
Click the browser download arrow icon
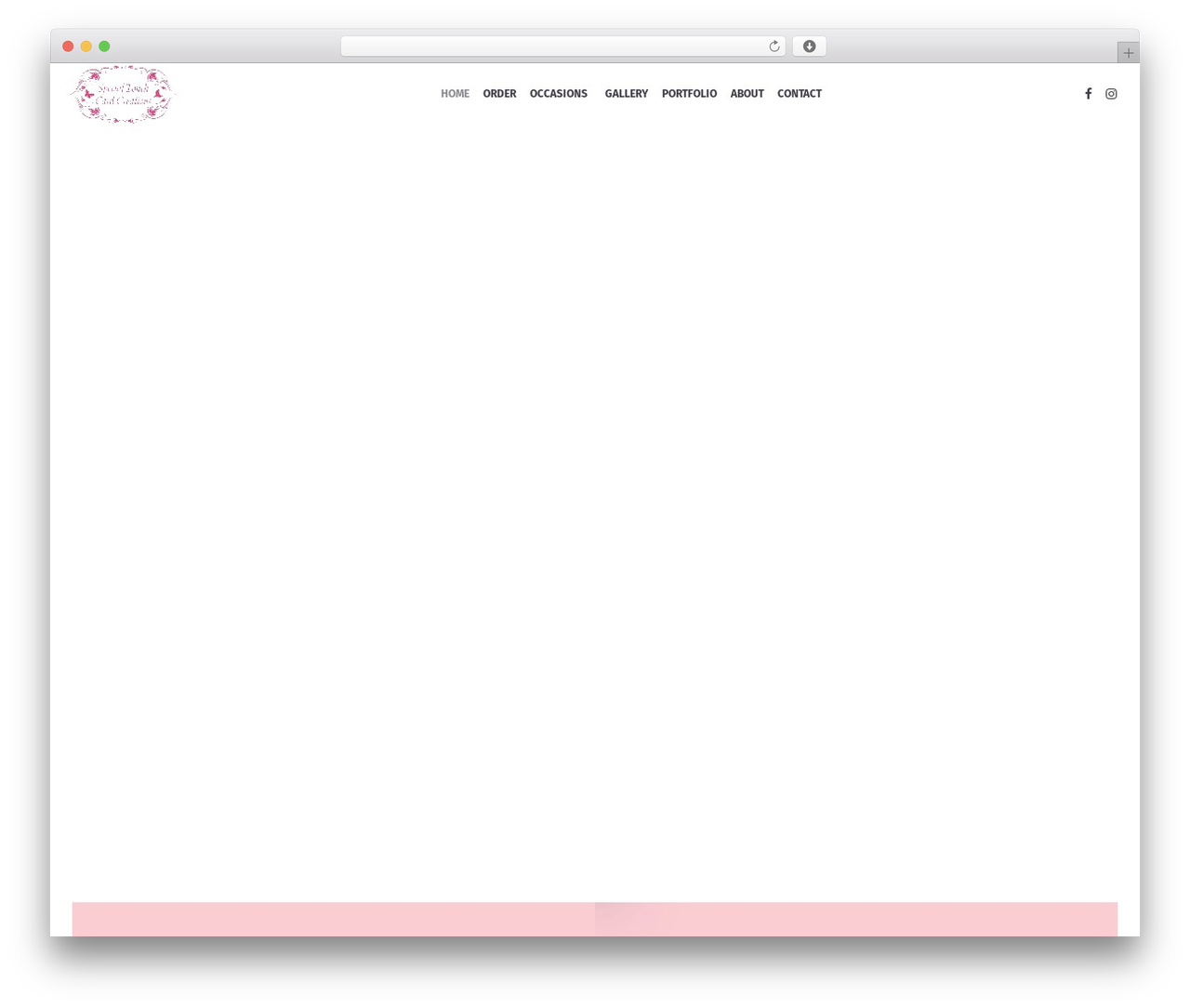point(809,46)
